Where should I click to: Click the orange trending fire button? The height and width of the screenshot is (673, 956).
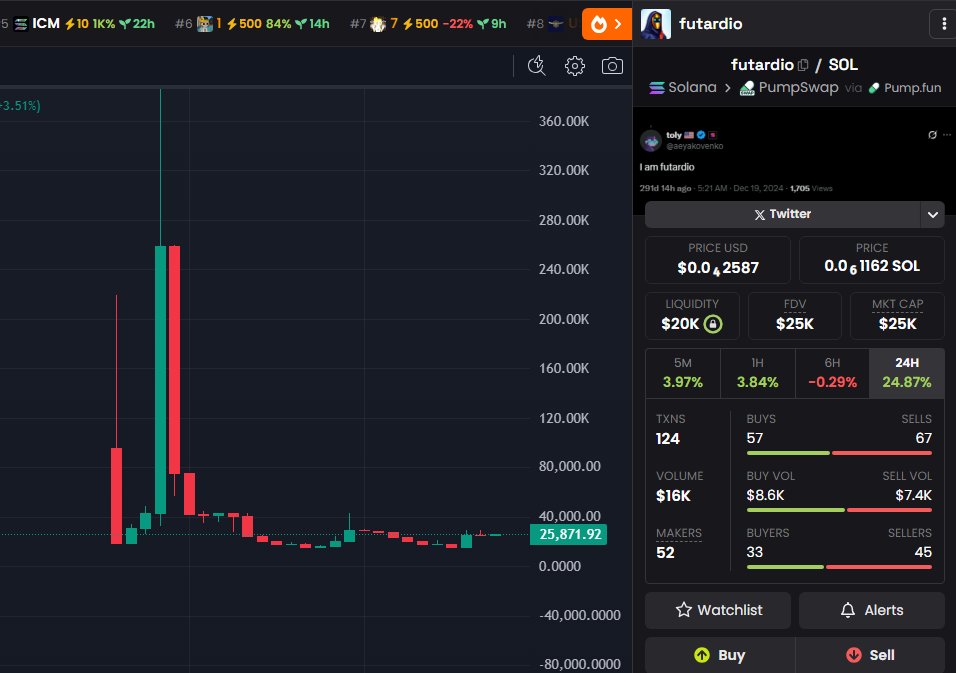tap(606, 24)
